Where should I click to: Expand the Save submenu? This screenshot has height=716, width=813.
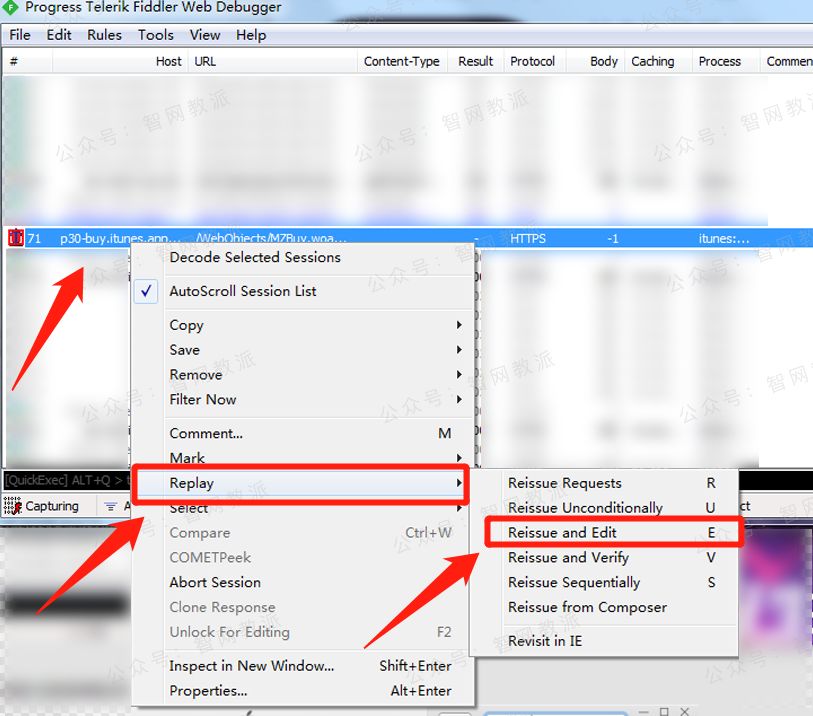[459, 350]
